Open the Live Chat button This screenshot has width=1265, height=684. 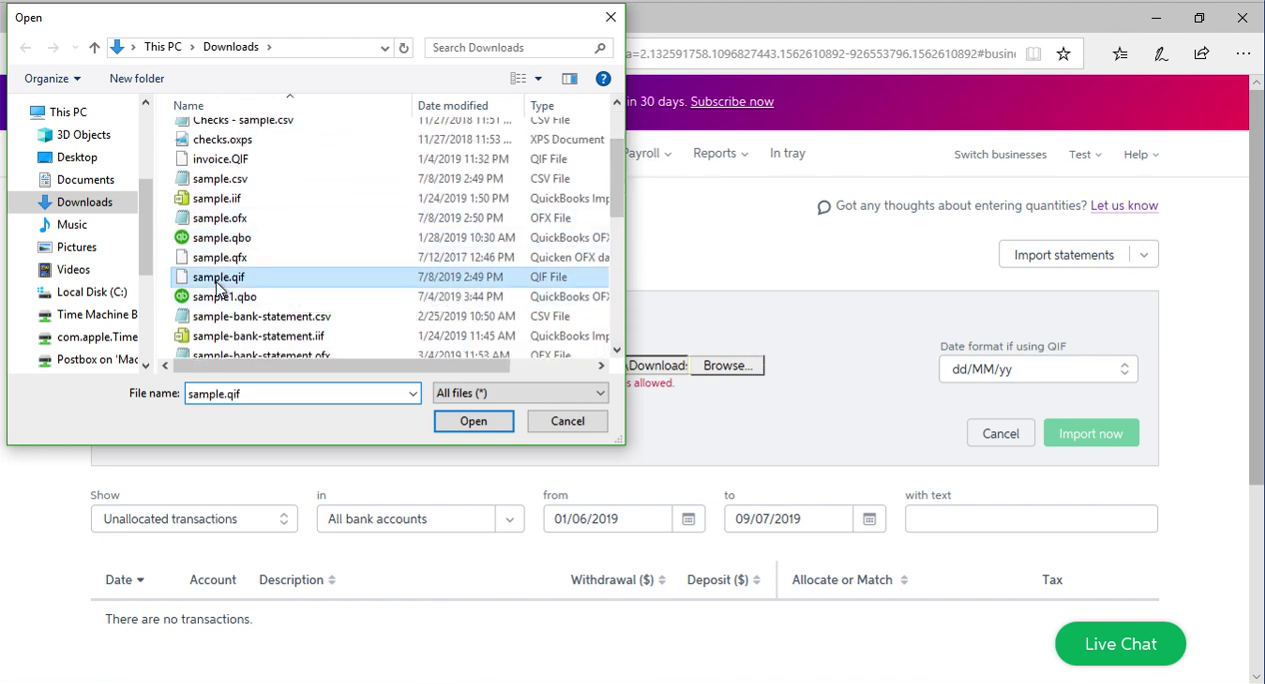pos(1120,645)
